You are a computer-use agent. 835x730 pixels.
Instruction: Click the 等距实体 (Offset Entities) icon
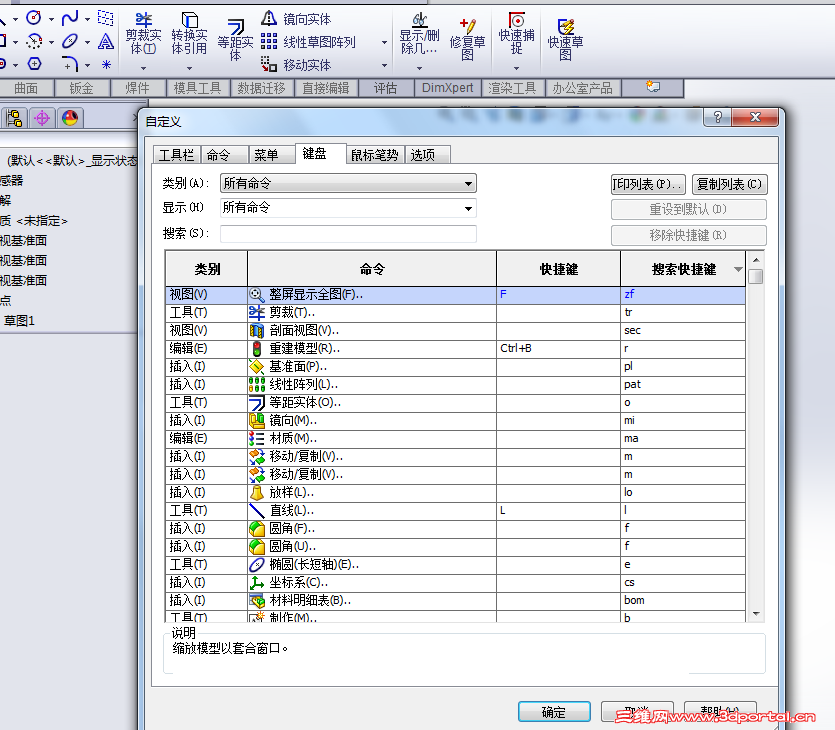point(239,35)
